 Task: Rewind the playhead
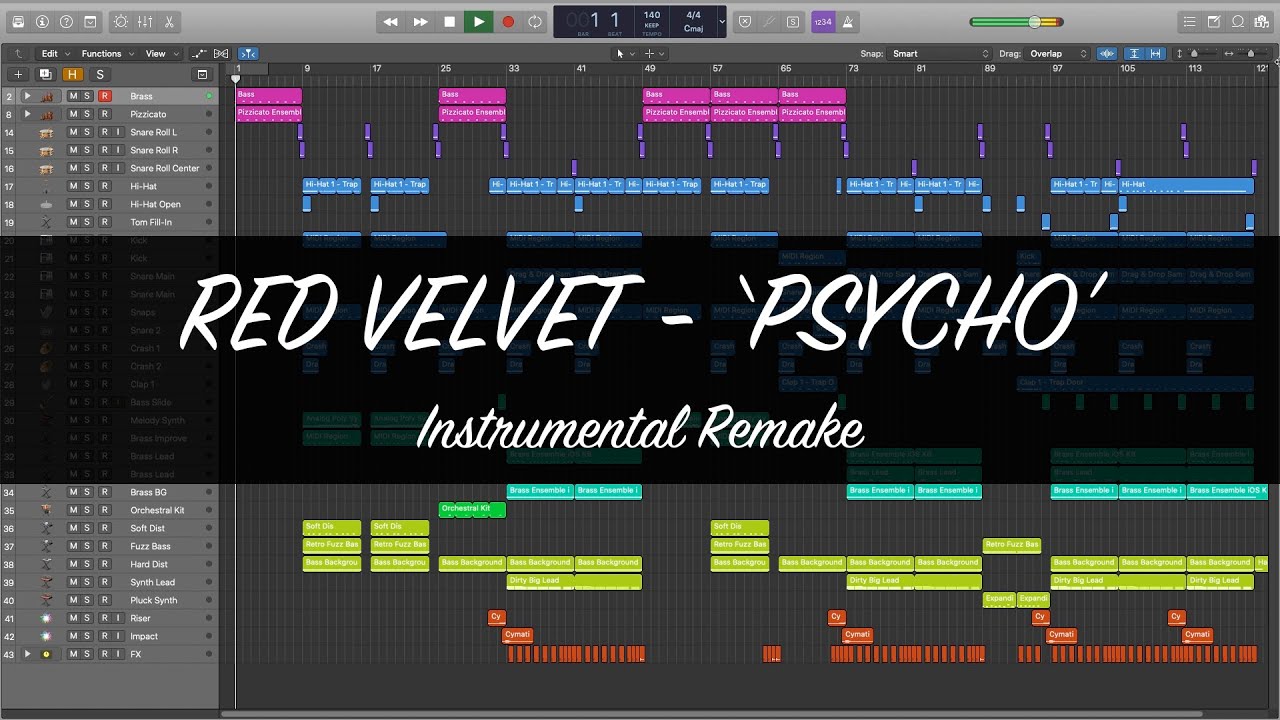(391, 21)
